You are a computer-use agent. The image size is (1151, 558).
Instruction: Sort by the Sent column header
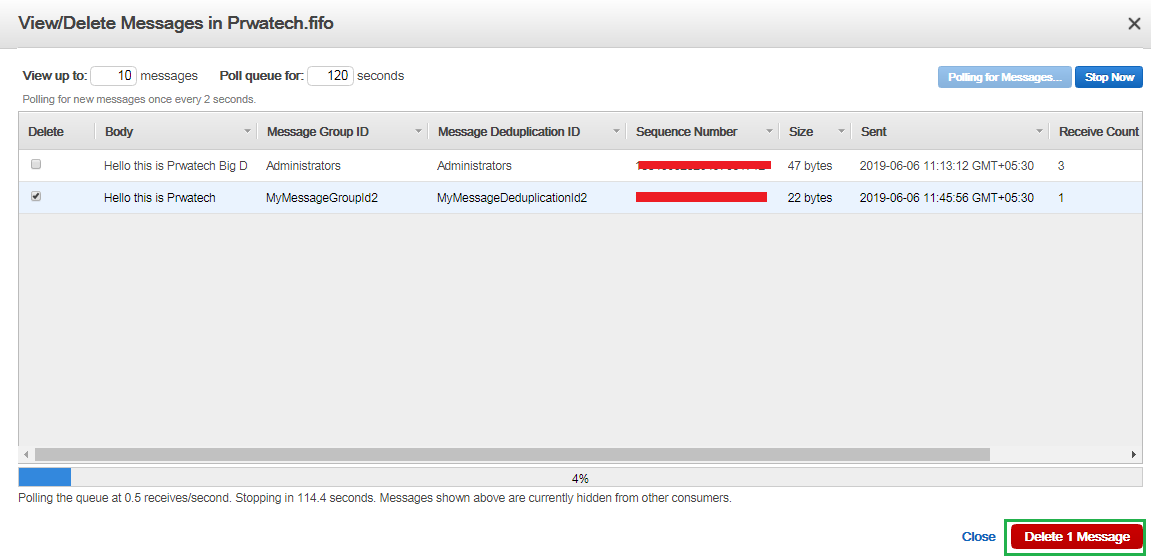click(x=874, y=132)
